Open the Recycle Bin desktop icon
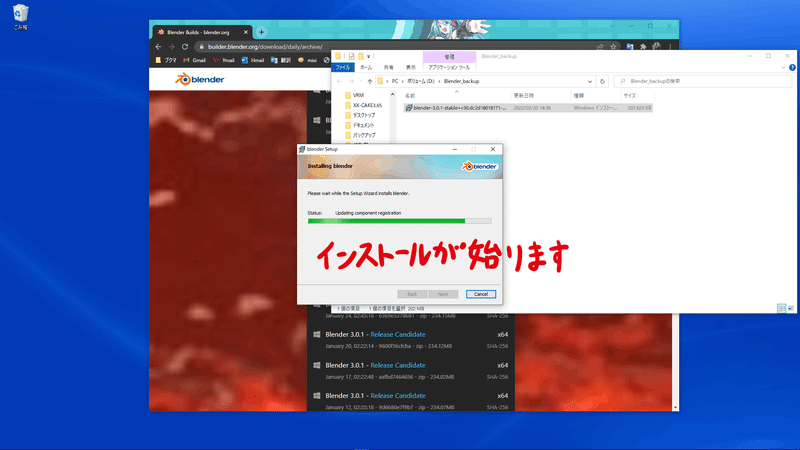Image resolution: width=800 pixels, height=450 pixels. [20, 16]
